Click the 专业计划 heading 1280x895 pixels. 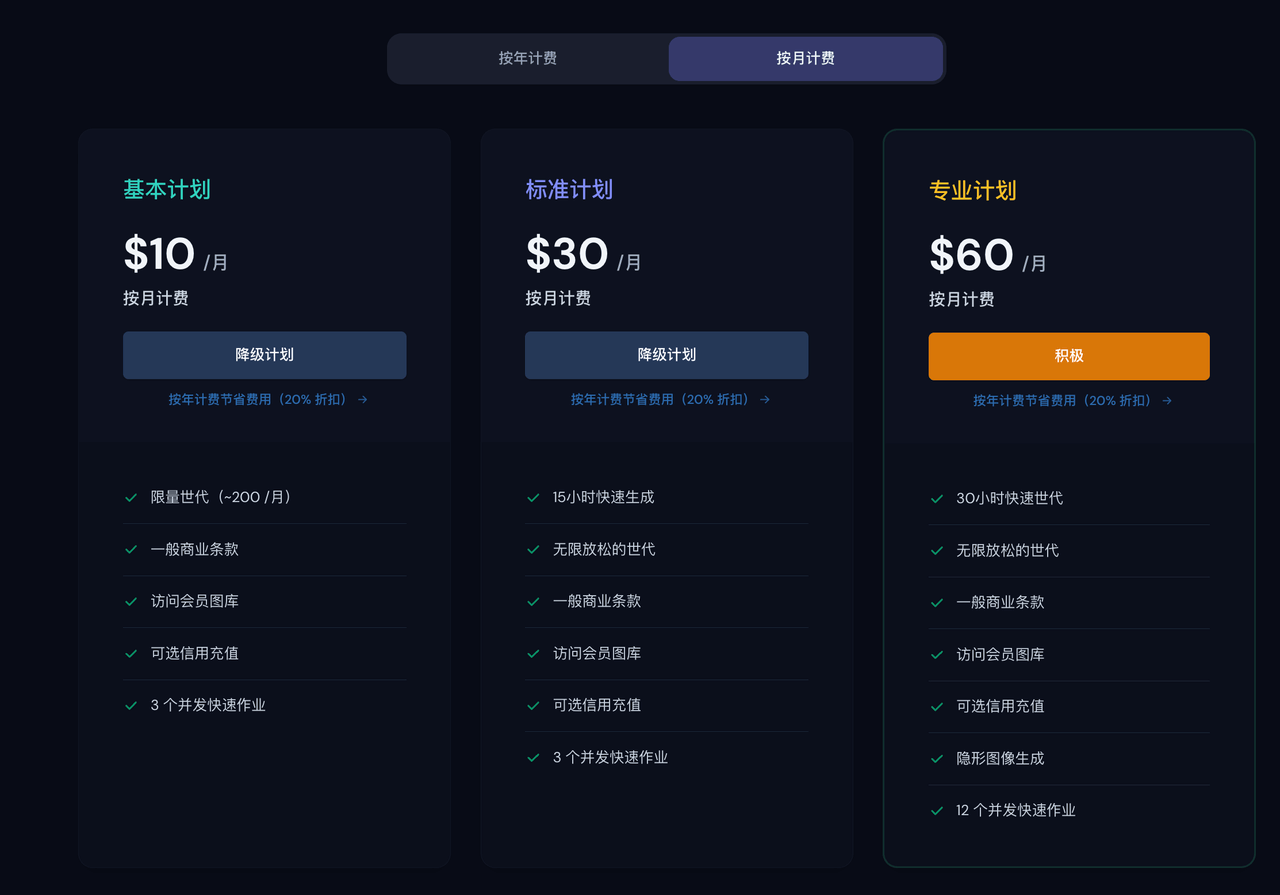click(971, 189)
